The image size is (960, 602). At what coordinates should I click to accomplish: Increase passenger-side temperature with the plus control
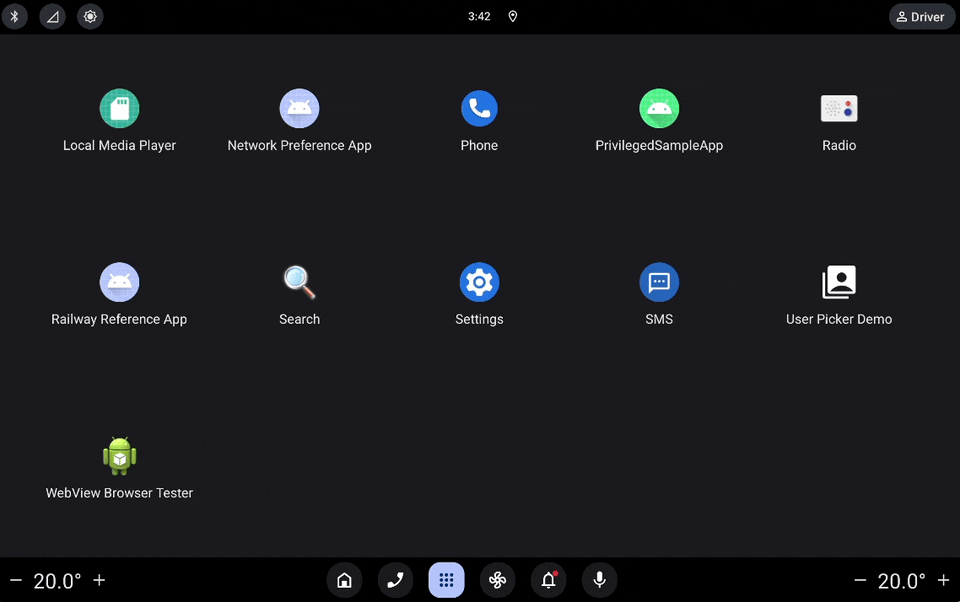[x=944, y=580]
